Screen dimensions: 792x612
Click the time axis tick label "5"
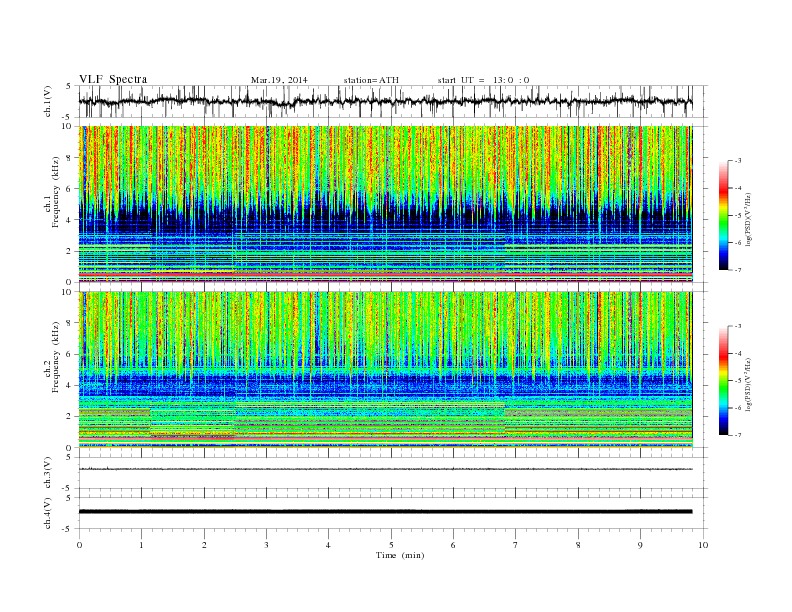(x=391, y=545)
